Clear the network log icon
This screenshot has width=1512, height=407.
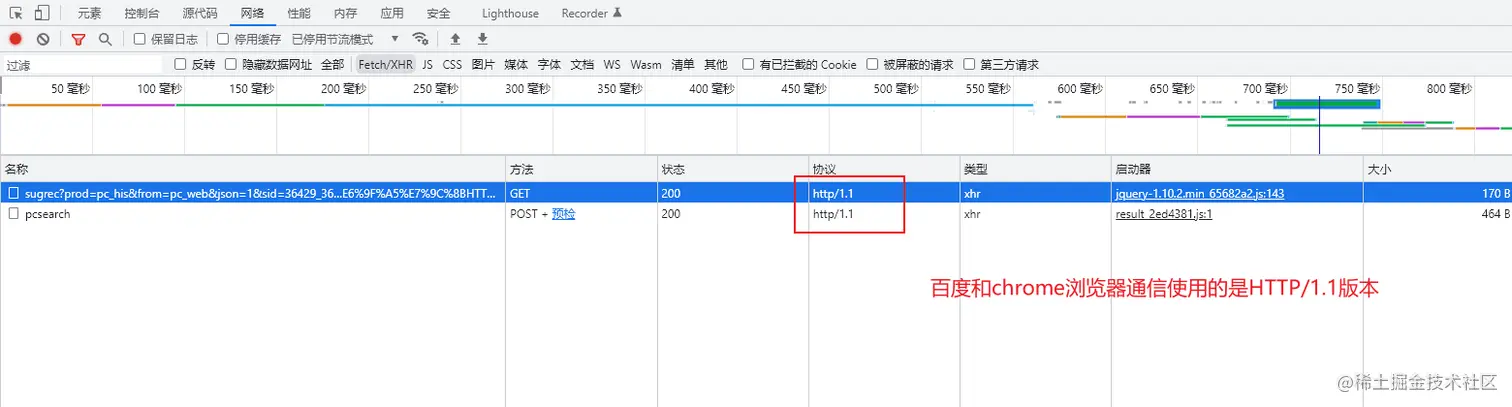[43, 39]
